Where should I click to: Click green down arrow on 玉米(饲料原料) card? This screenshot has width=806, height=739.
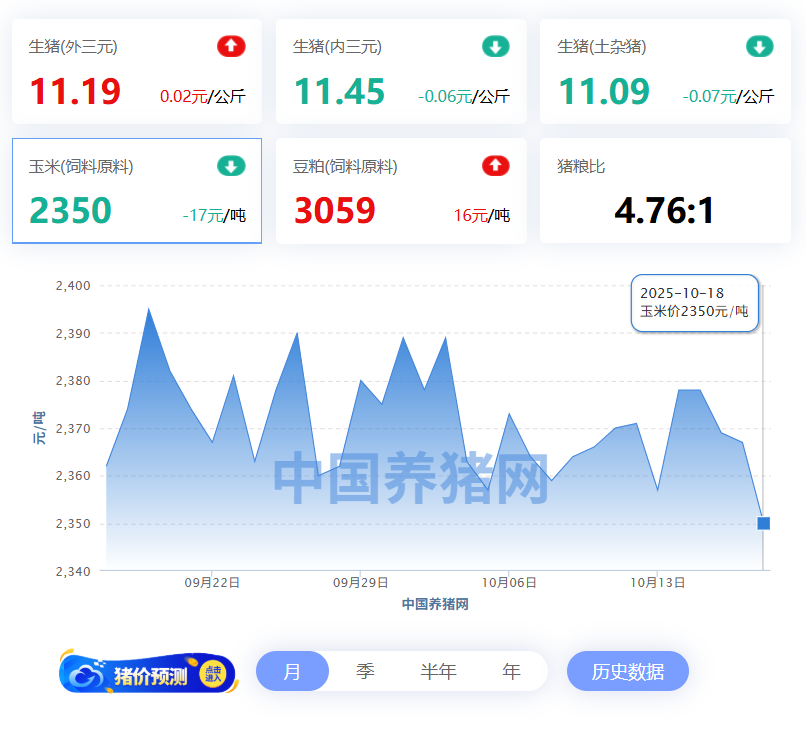click(x=231, y=166)
